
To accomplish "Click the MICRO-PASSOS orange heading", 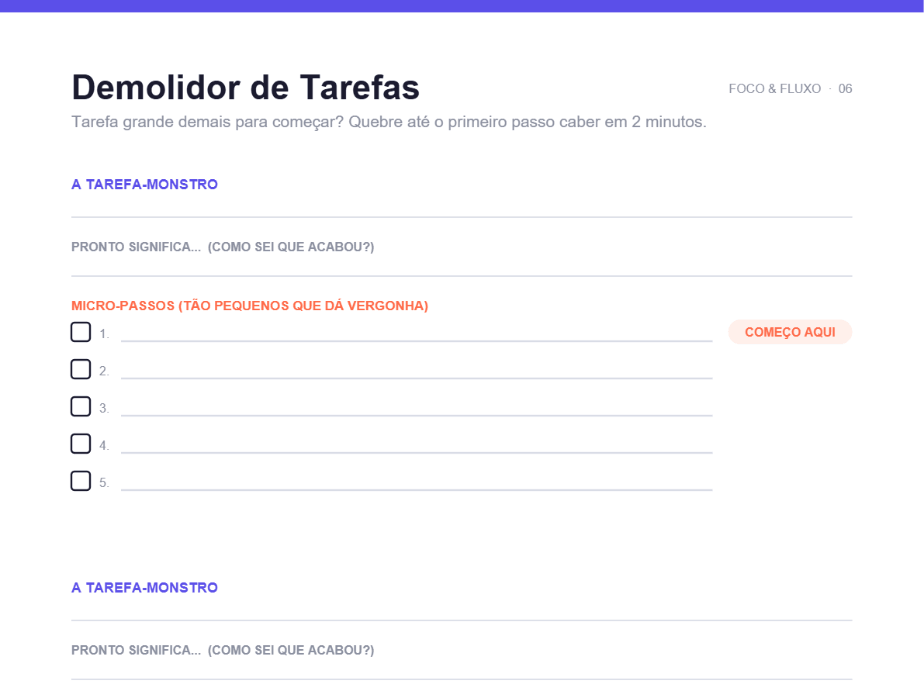I will (250, 305).
